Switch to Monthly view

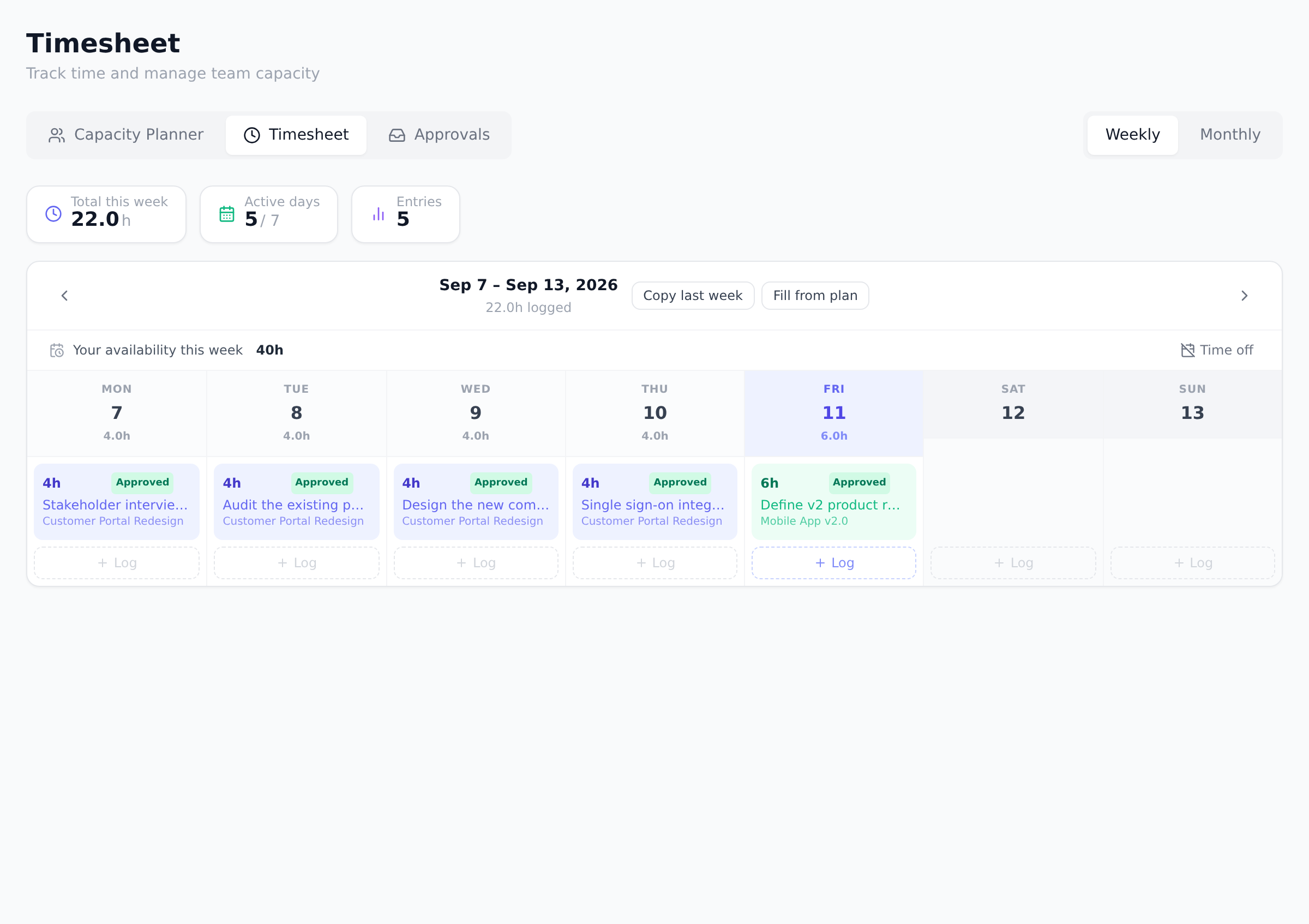pyautogui.click(x=1230, y=135)
